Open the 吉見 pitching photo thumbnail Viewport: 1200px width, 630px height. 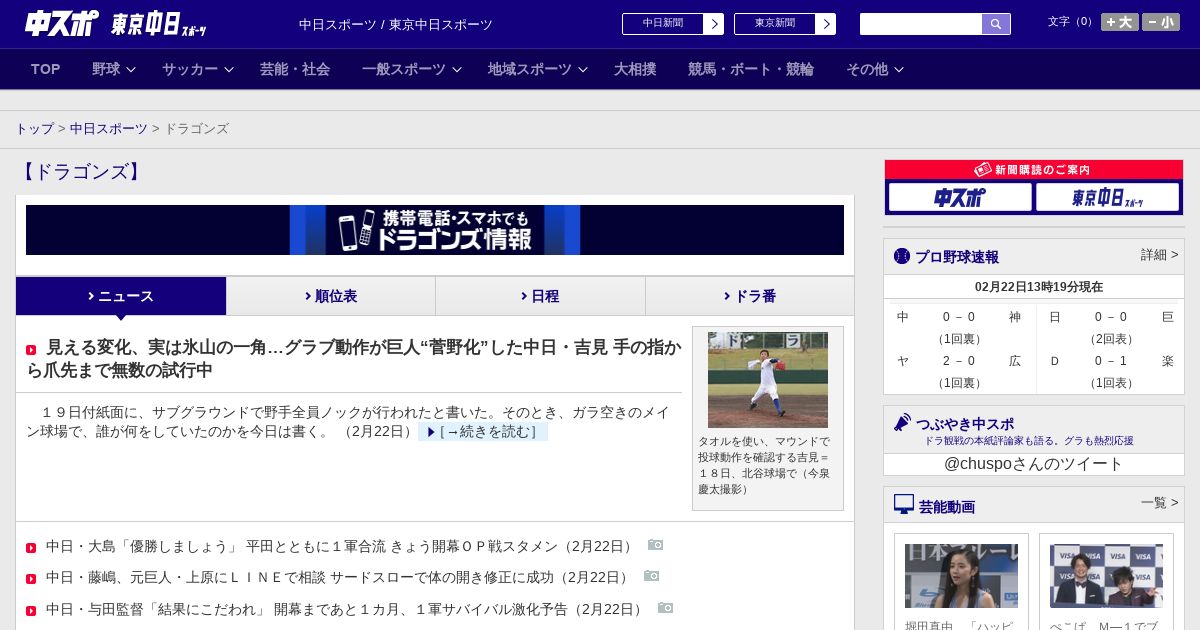[768, 380]
